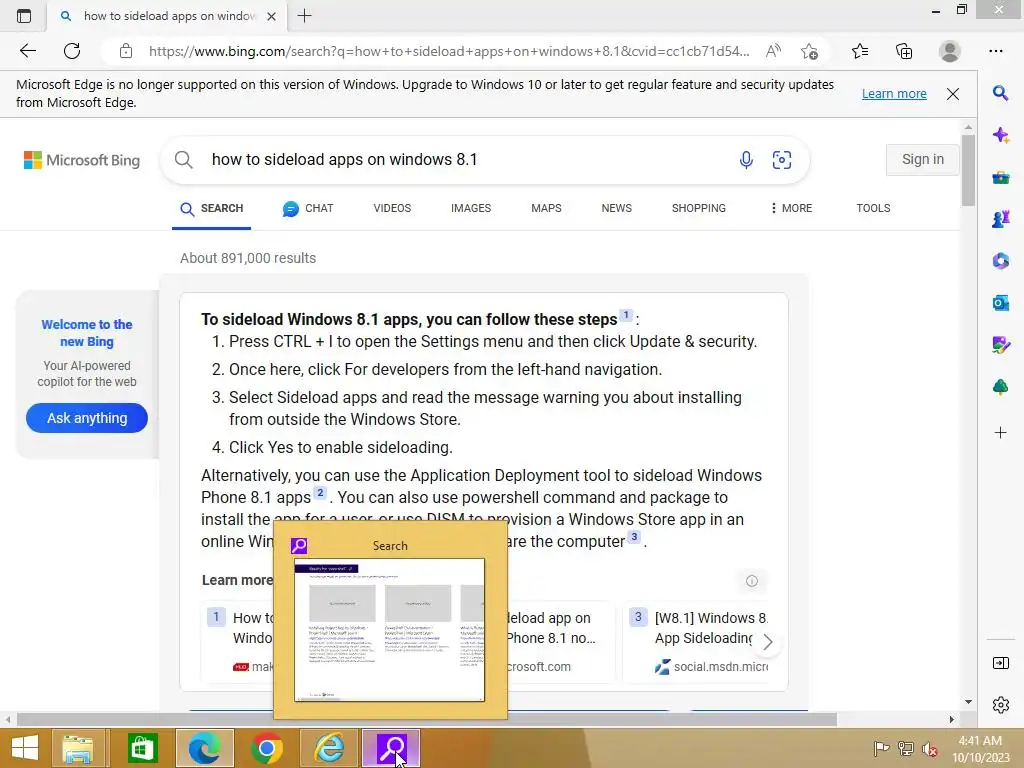Viewport: 1024px width, 768px height.
Task: Add a sidebar app with plus icon
Action: (x=1000, y=432)
